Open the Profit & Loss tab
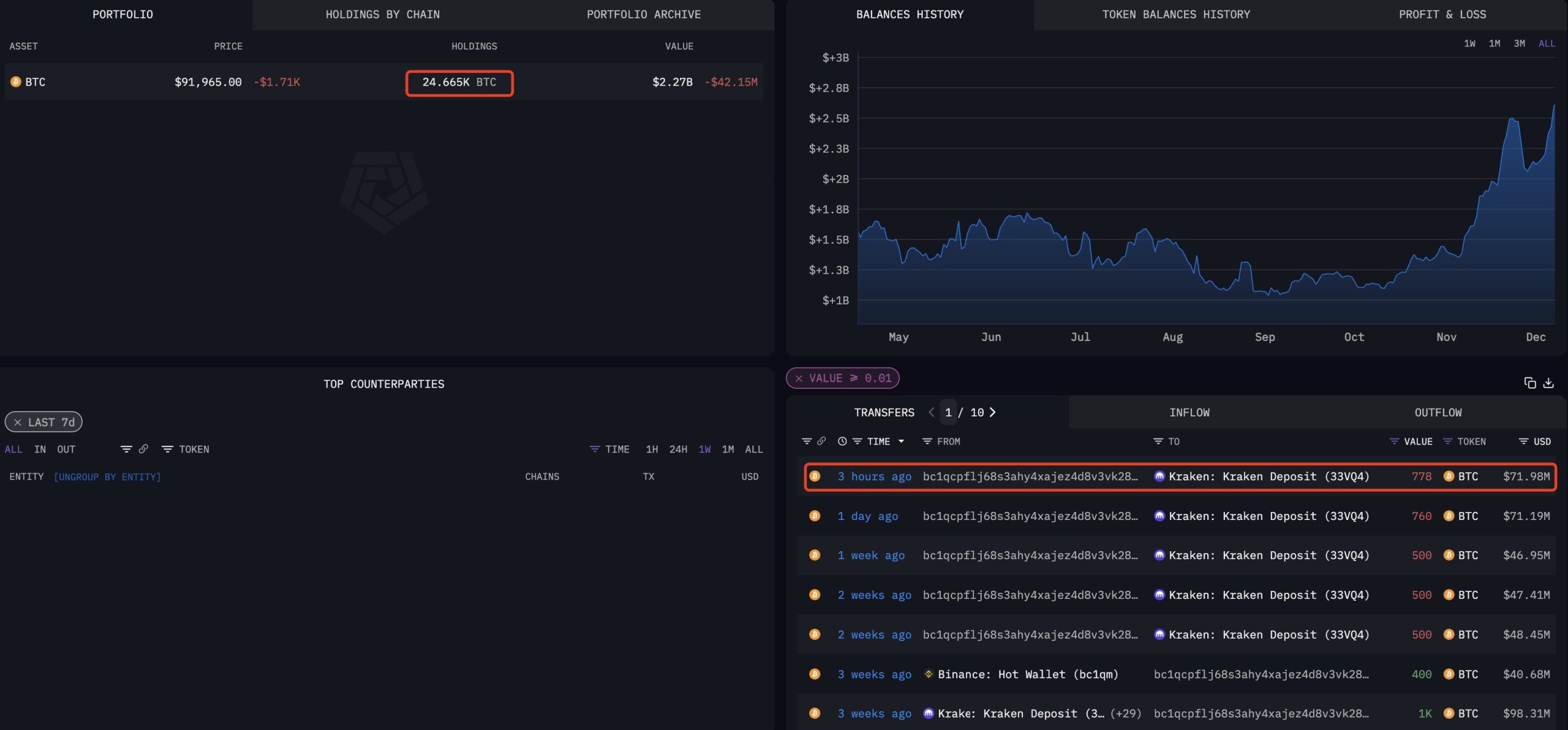This screenshot has width=1568, height=730. click(1442, 14)
